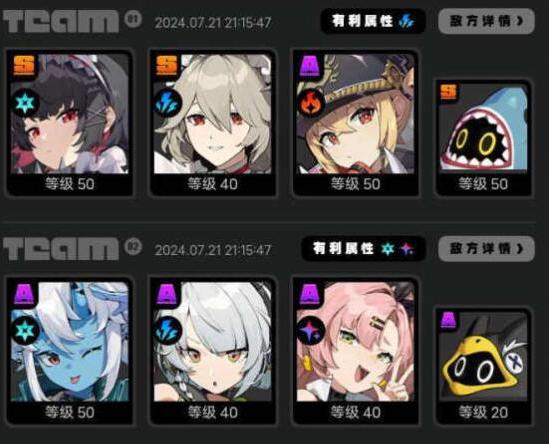Click ice attribute icon on blue-skinned character
Viewport: 549px width, 444px height.
click(25, 331)
